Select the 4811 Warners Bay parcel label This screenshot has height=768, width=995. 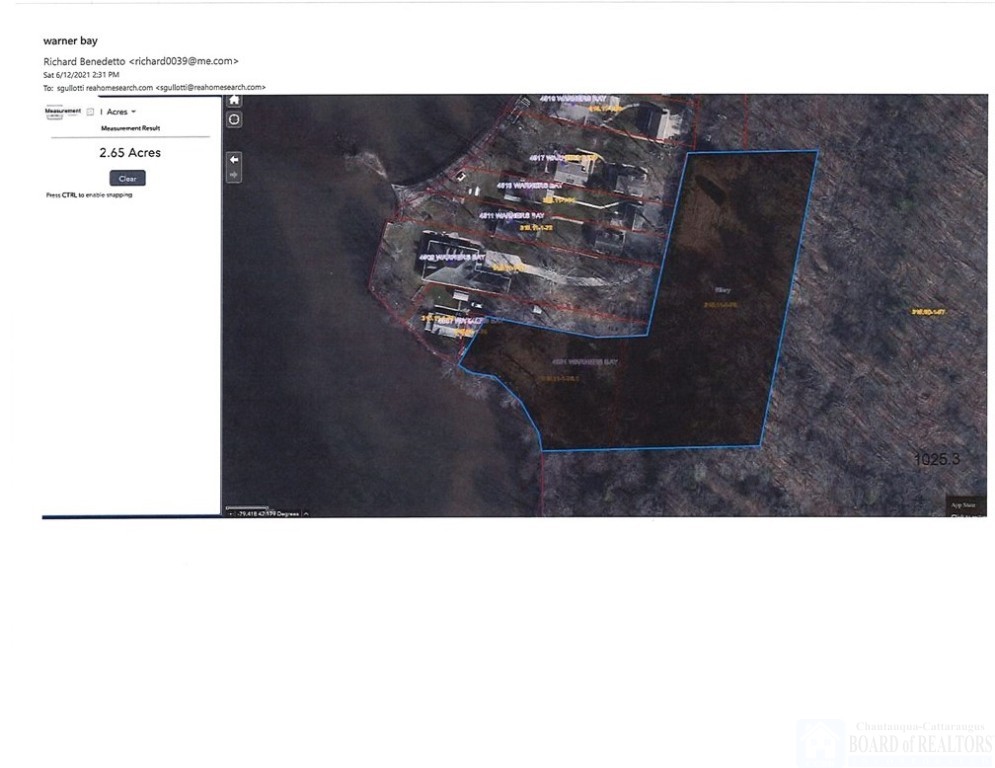(511, 215)
